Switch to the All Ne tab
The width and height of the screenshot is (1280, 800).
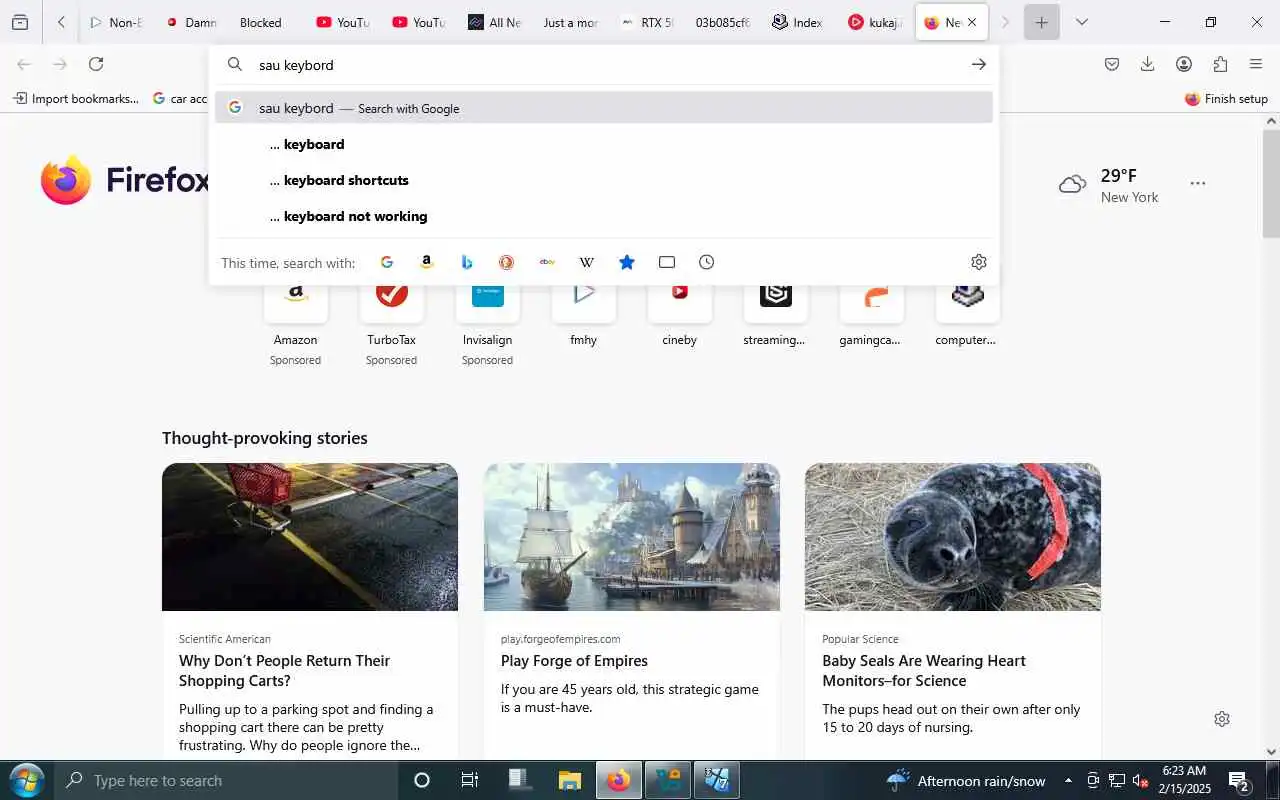495,22
